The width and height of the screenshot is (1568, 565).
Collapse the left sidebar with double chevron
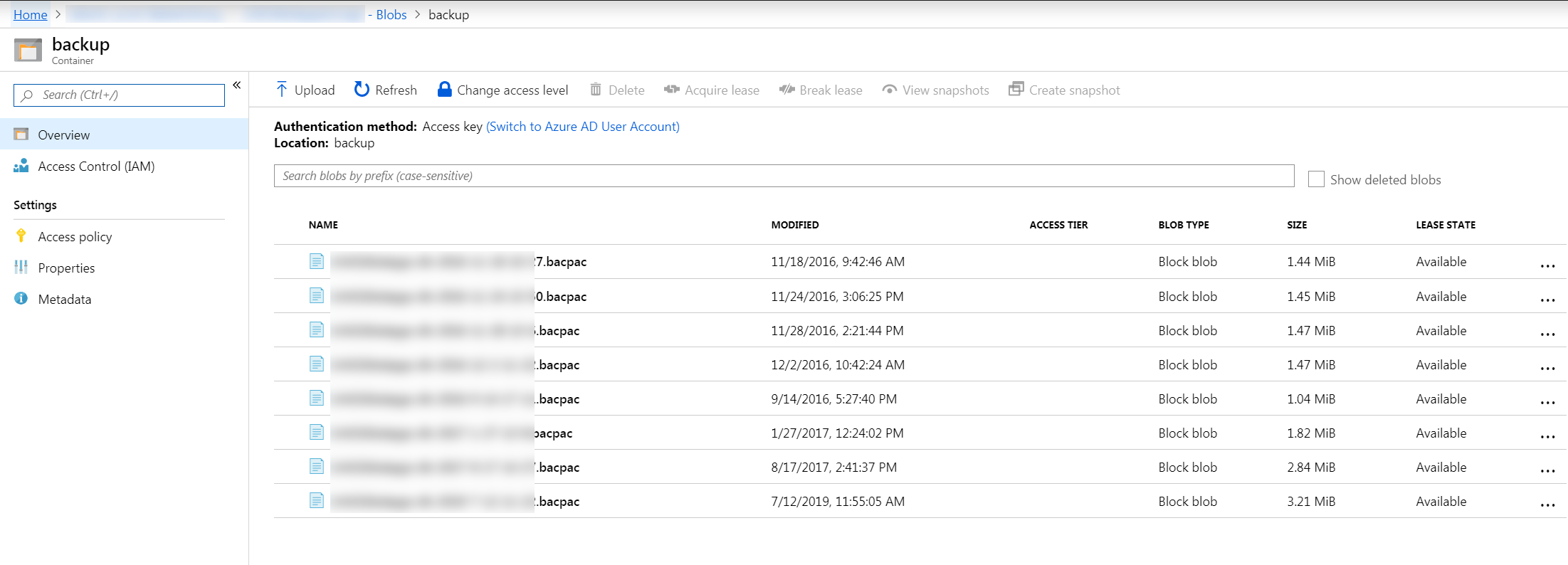click(237, 85)
